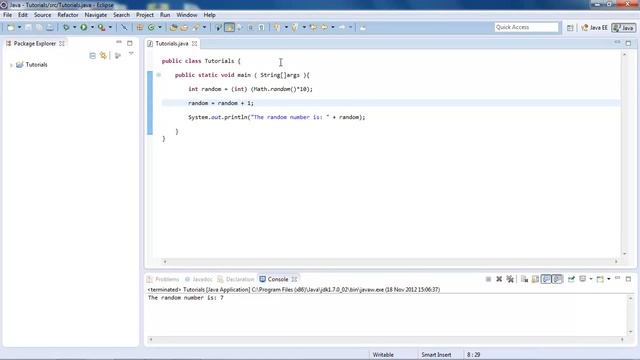640x360 pixels.
Task: Open the Debug icon dropdown arrow
Action: 74,27
